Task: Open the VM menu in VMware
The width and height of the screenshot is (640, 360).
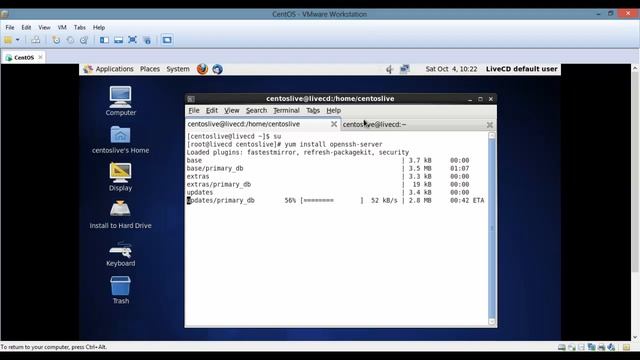Action: 62,27
